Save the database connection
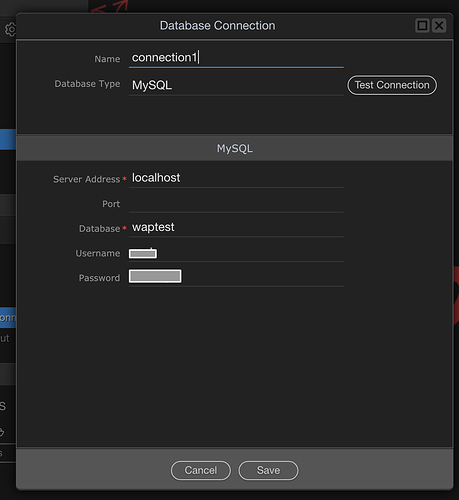The width and height of the screenshot is (459, 500). tap(268, 470)
